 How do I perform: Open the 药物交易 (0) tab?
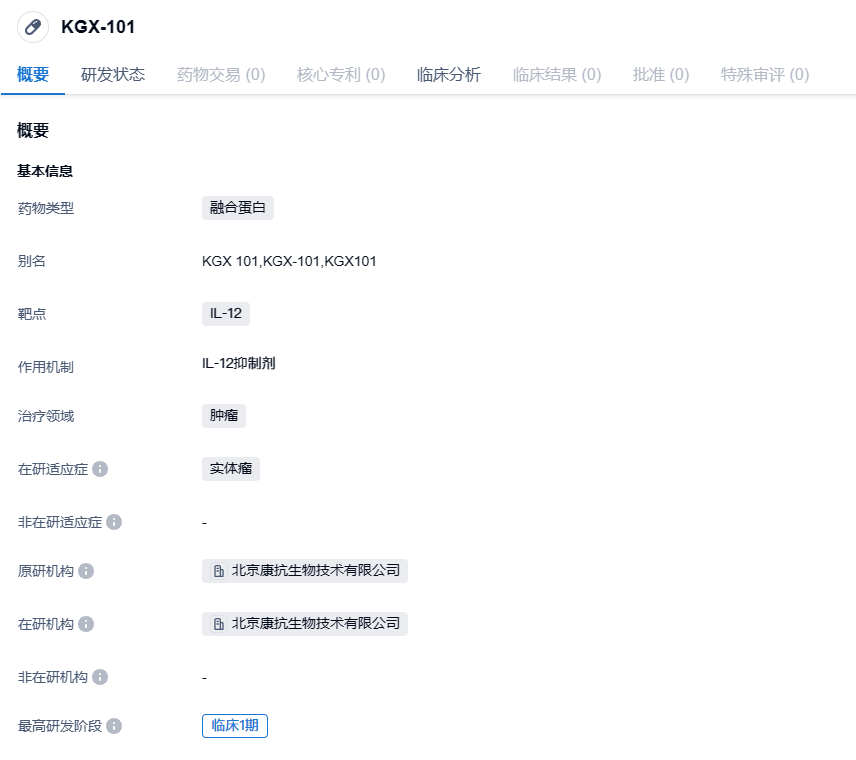(220, 74)
